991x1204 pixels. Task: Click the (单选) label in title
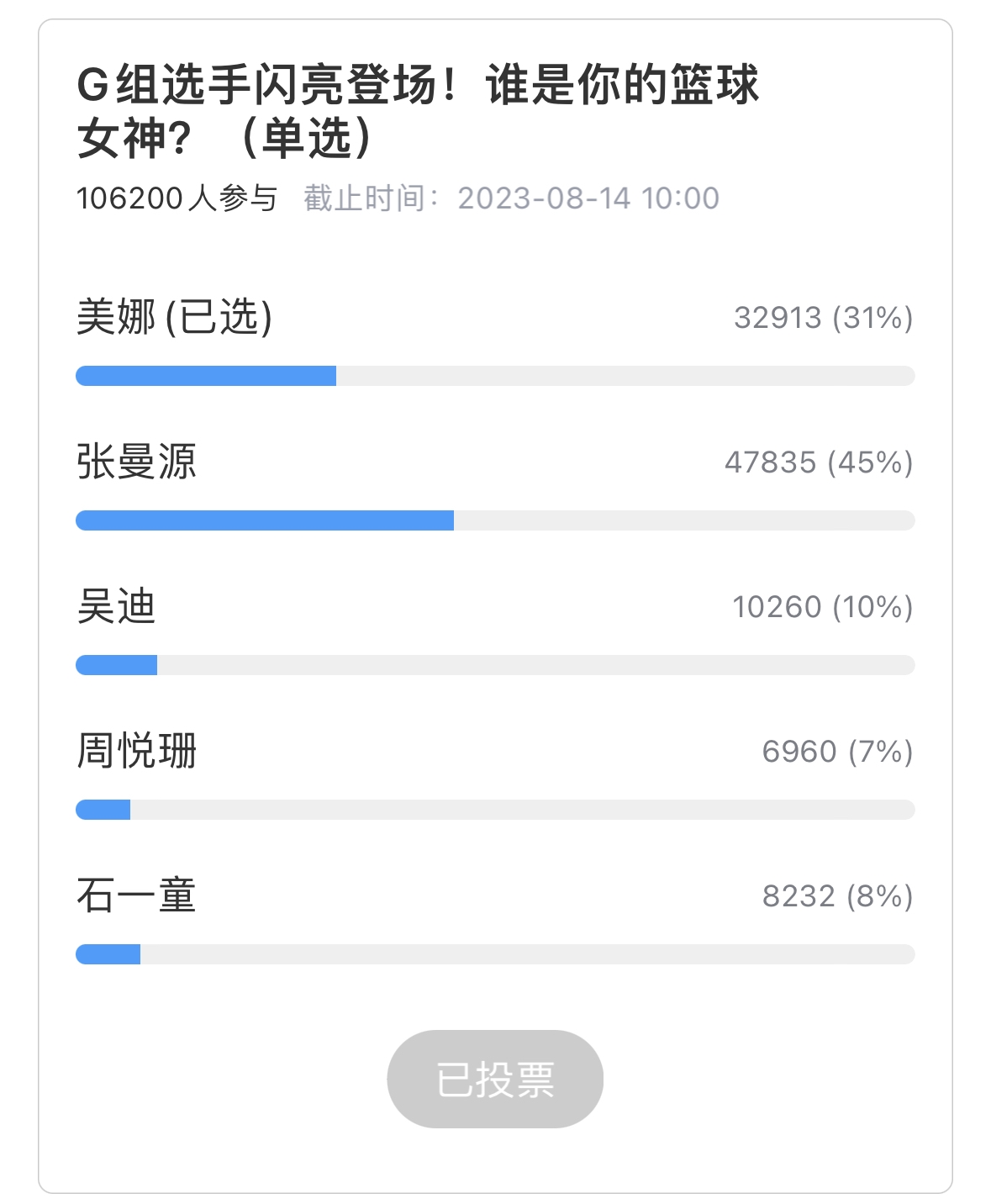pyautogui.click(x=307, y=138)
